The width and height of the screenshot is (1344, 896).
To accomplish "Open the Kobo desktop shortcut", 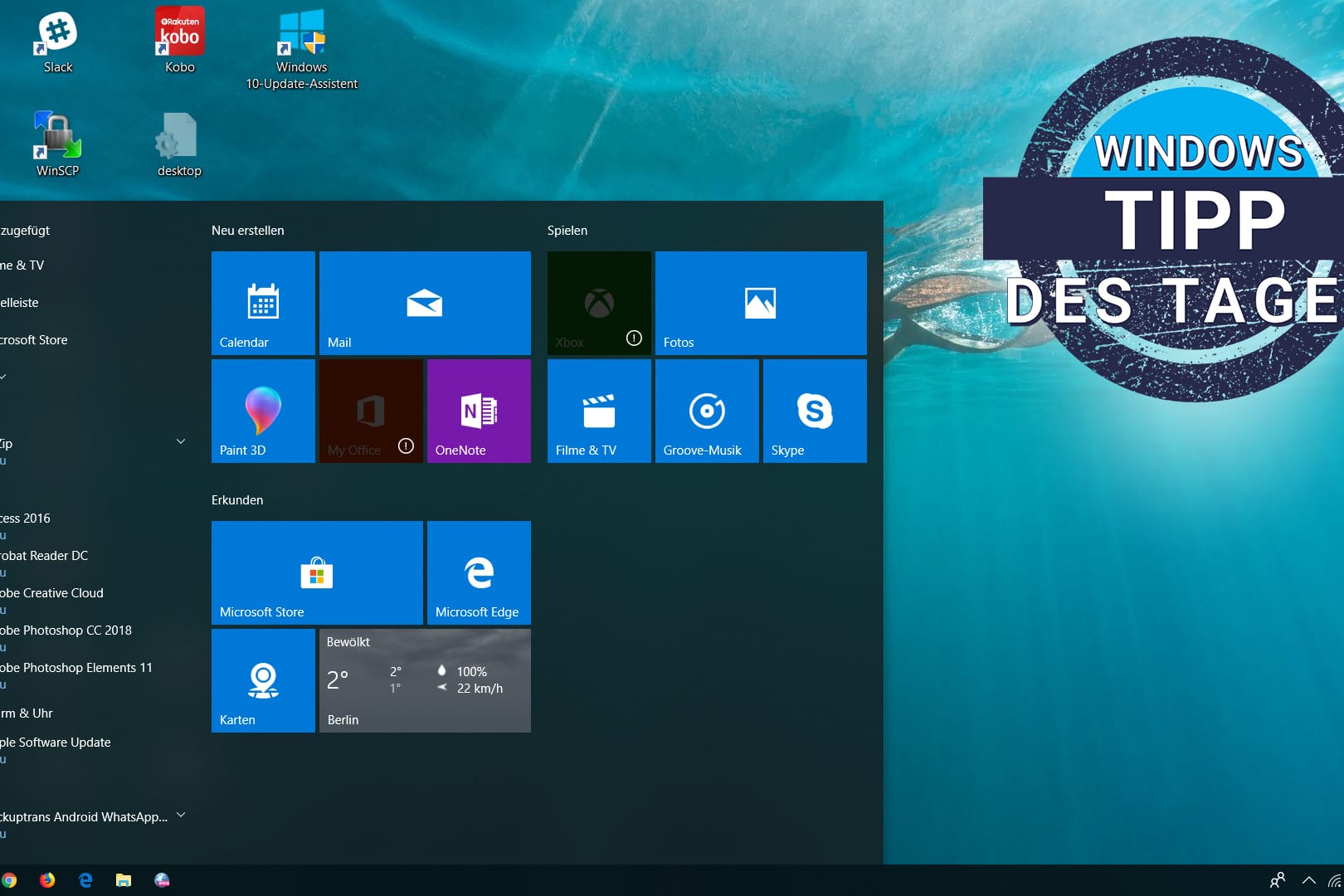I will coord(179,41).
